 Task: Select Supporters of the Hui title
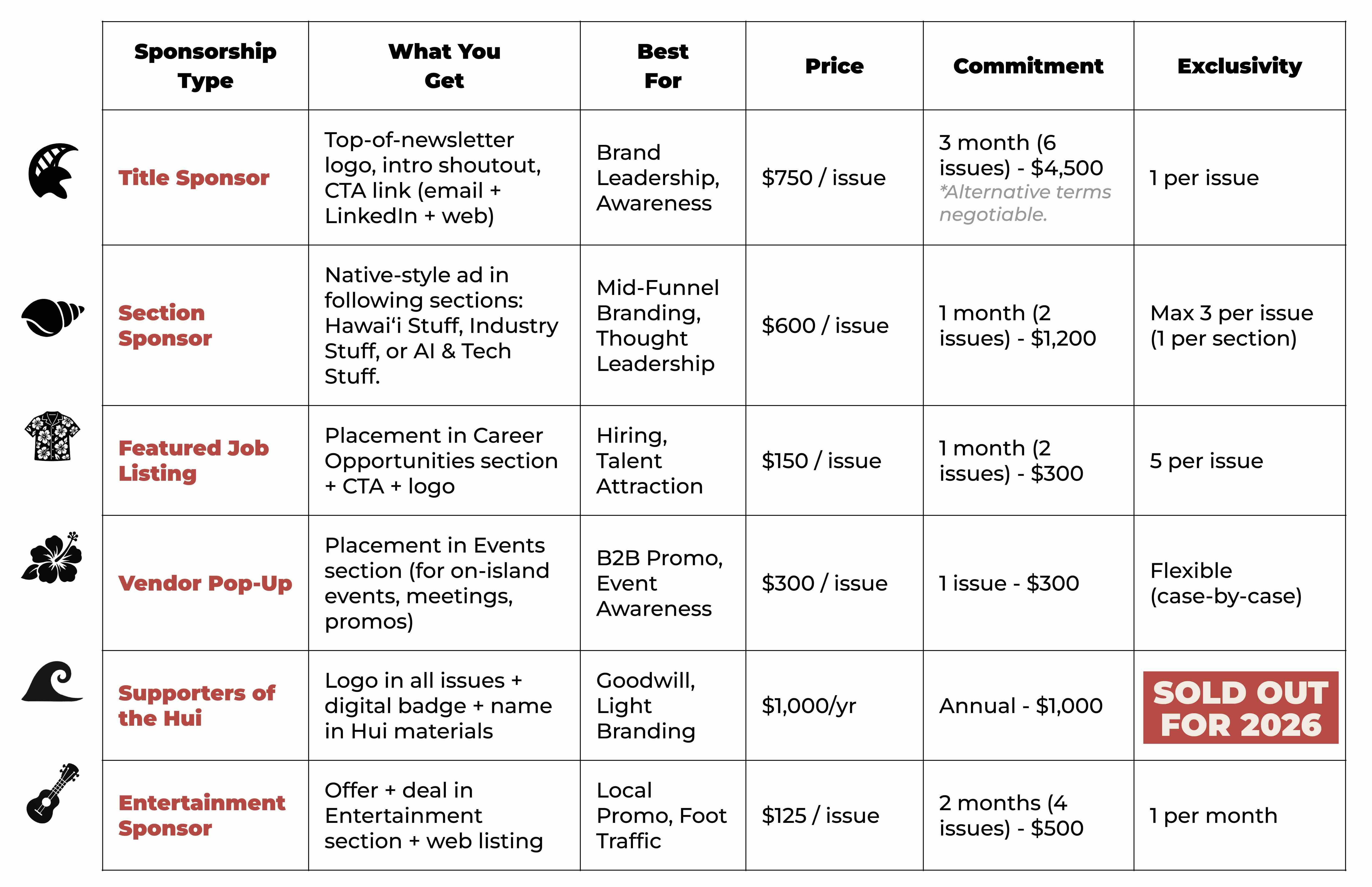coord(196,706)
